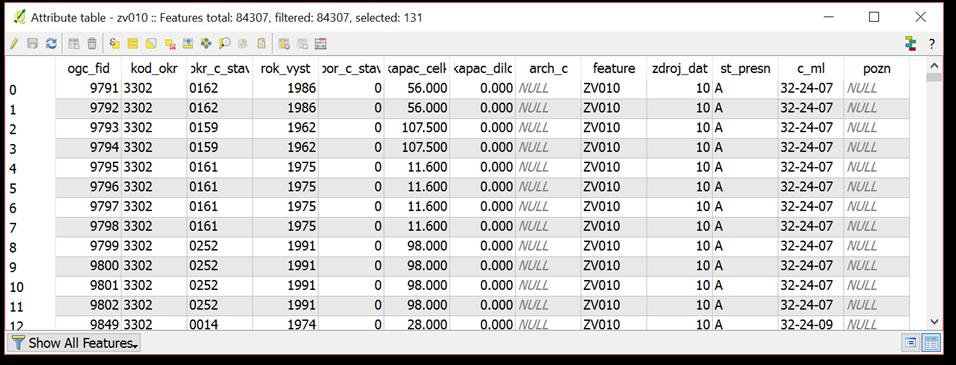Viewport: 956px width, 365px height.
Task: Pan map to selected rows icon
Action: coord(206,43)
